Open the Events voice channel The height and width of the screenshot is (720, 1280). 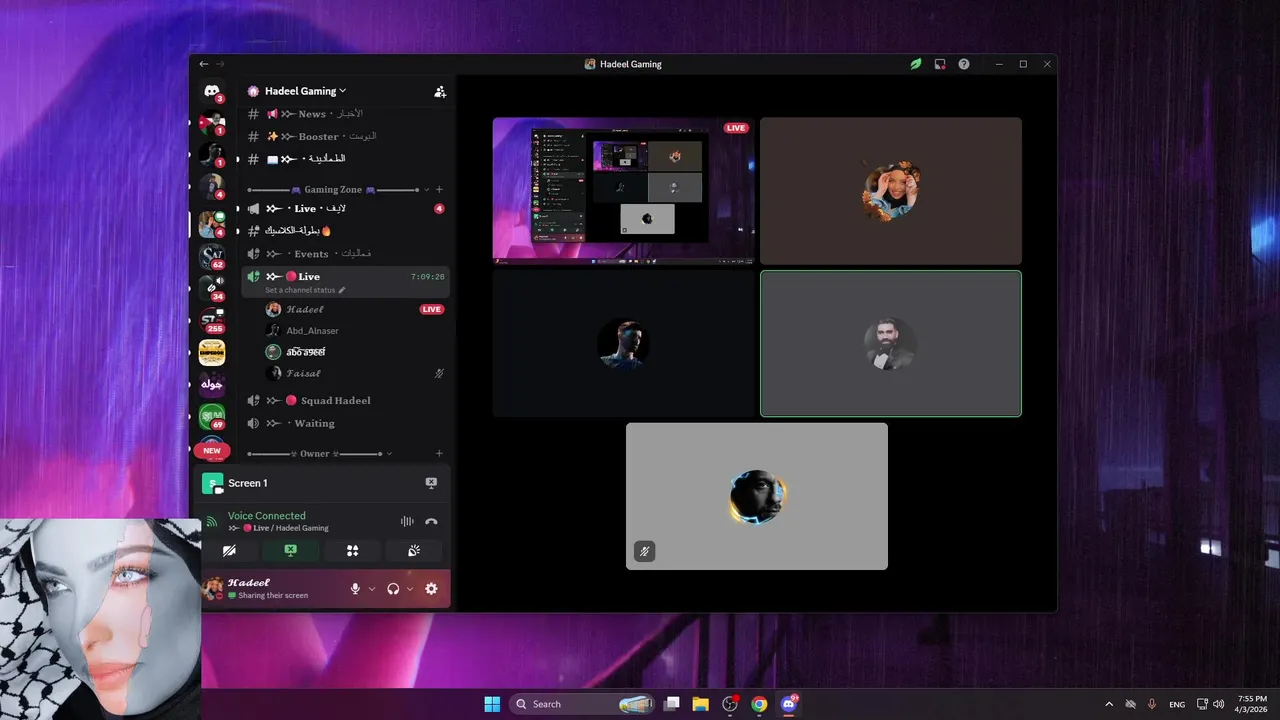click(345, 254)
